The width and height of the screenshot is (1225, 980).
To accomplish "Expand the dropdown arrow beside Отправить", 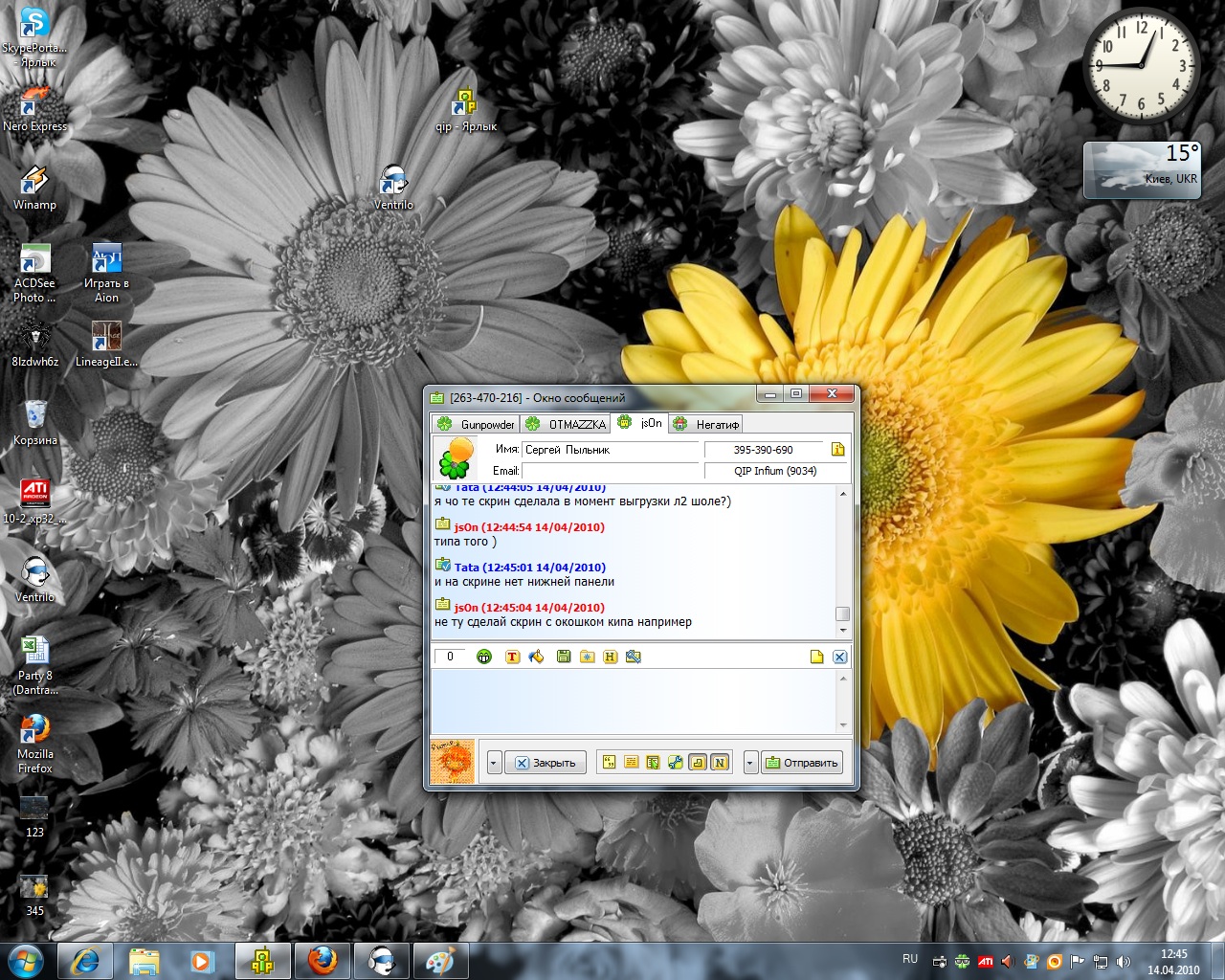I will pyautogui.click(x=750, y=763).
